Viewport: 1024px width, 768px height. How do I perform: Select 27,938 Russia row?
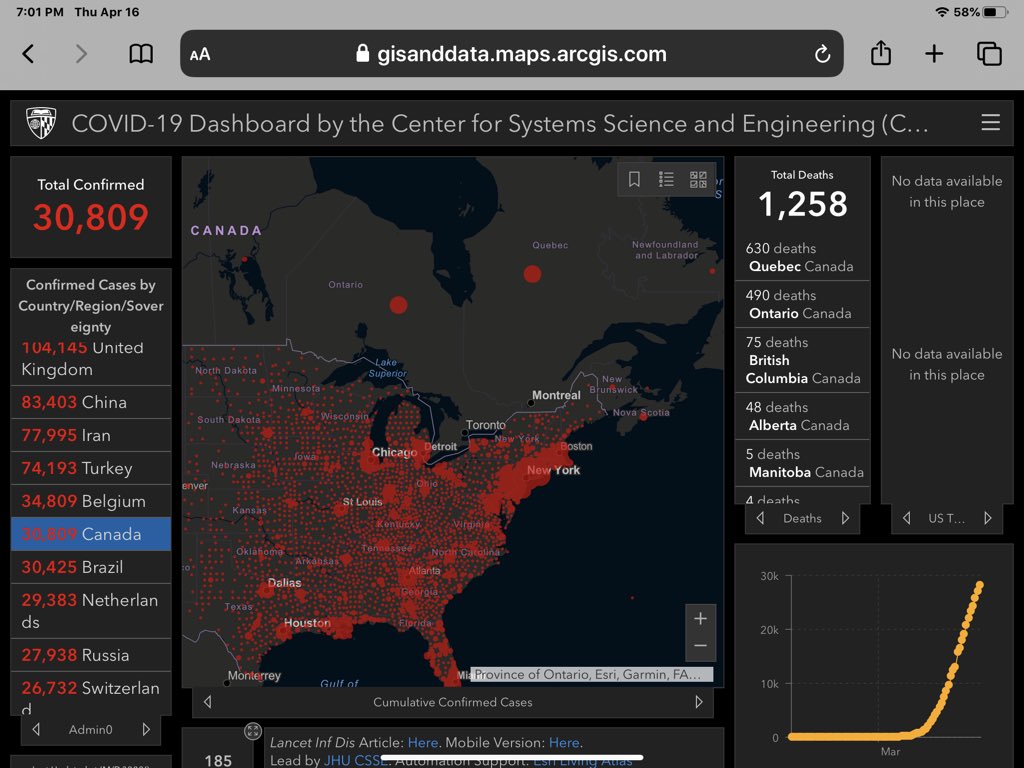point(91,655)
